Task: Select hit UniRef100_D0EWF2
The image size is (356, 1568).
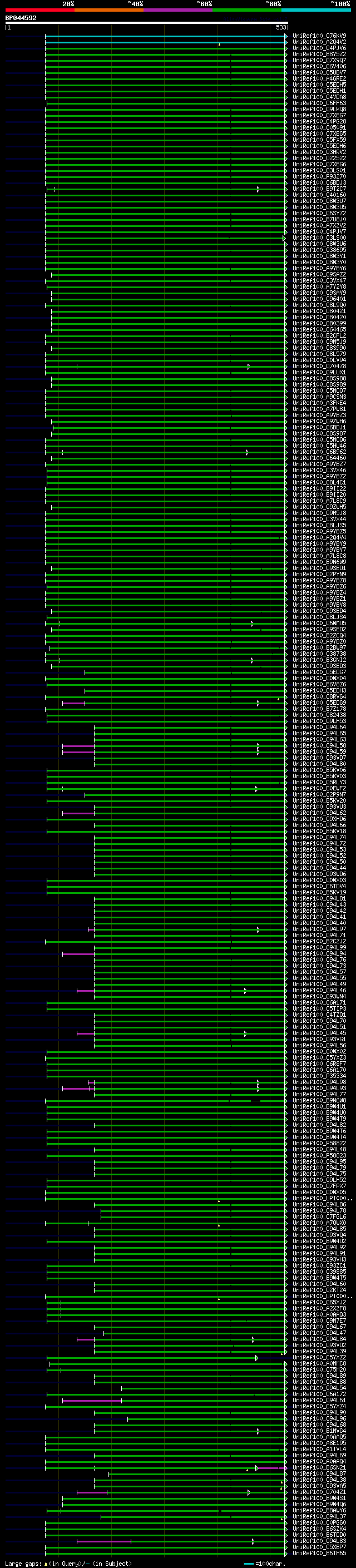Action: pyautogui.click(x=319, y=788)
